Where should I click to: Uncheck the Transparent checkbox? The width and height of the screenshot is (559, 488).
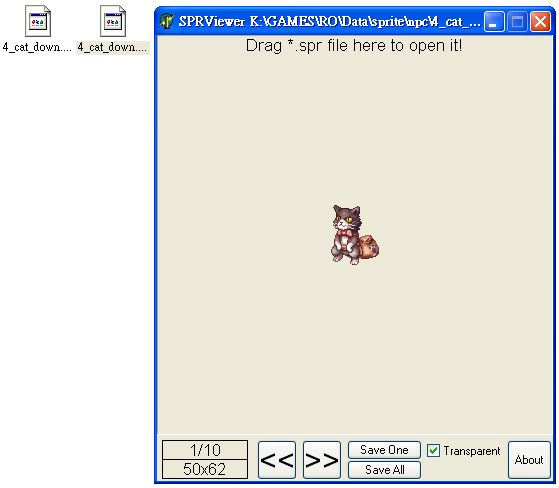tap(433, 451)
